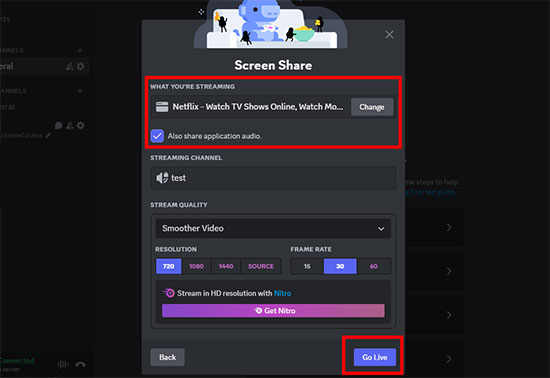Image resolution: width=550 pixels, height=378 pixels.
Task: Click the test voice channel speaker icon
Action: (x=162, y=178)
